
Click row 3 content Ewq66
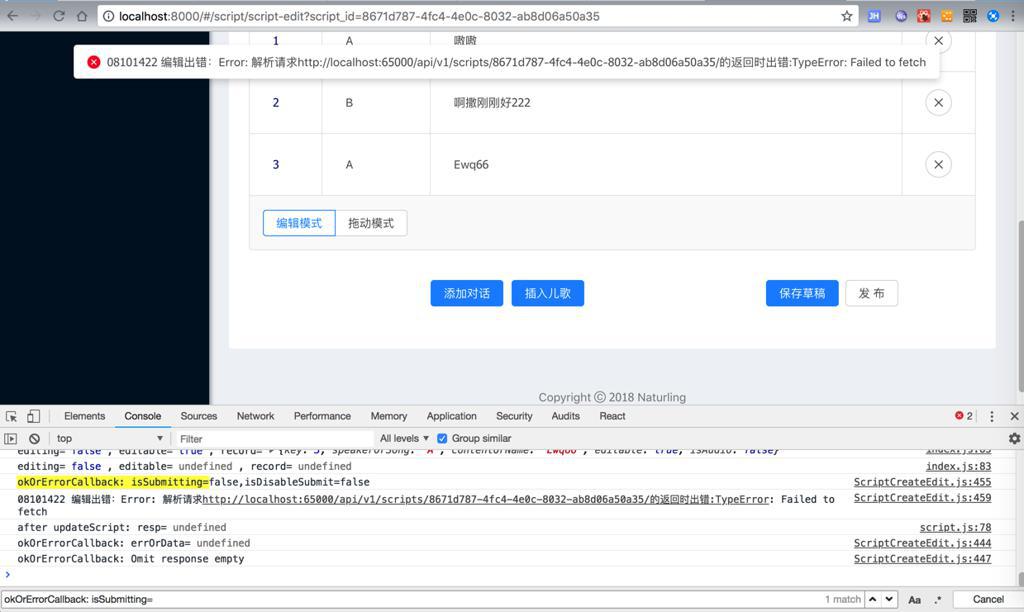click(x=471, y=165)
